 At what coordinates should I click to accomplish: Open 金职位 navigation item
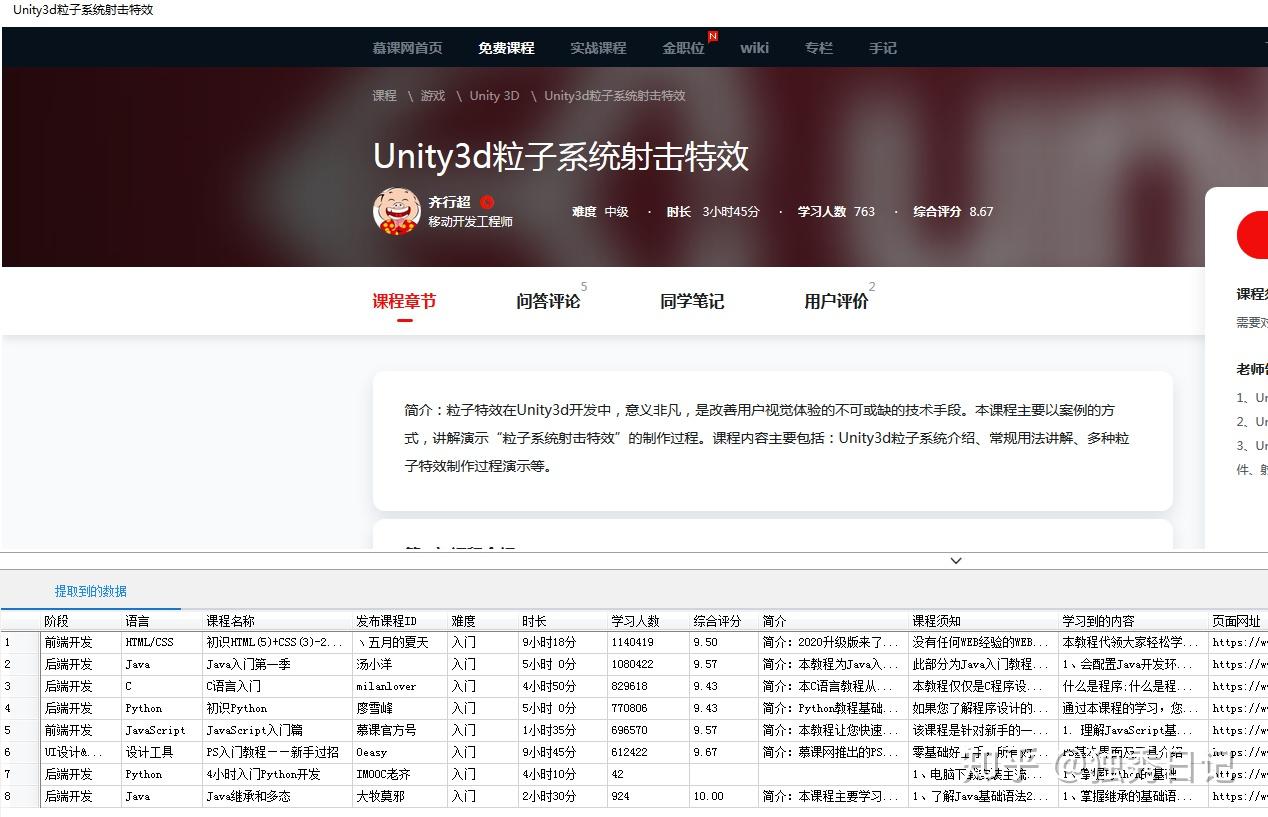(x=683, y=48)
